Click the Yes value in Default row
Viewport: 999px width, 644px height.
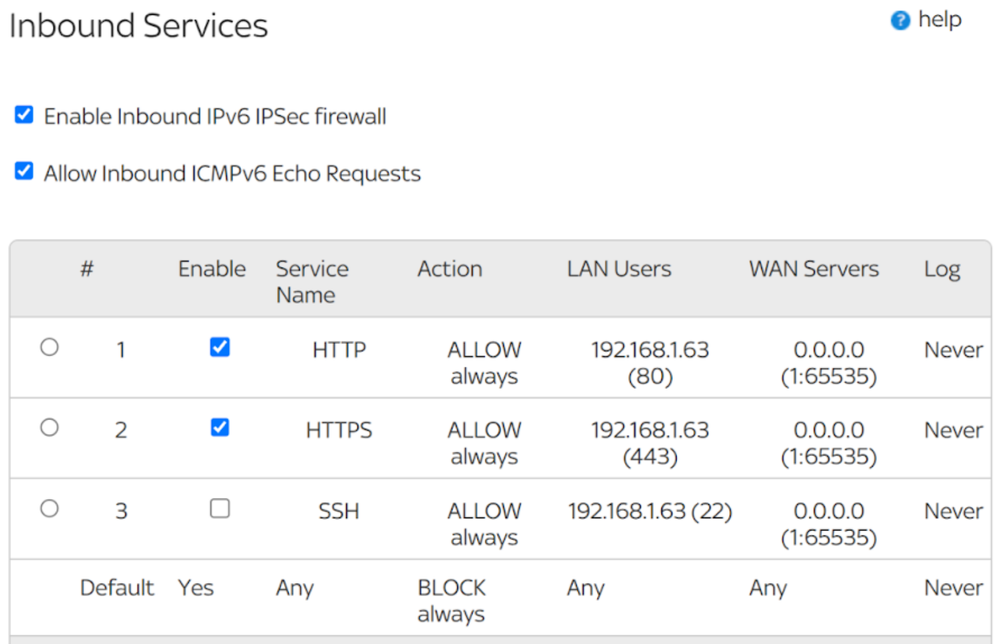click(x=196, y=587)
